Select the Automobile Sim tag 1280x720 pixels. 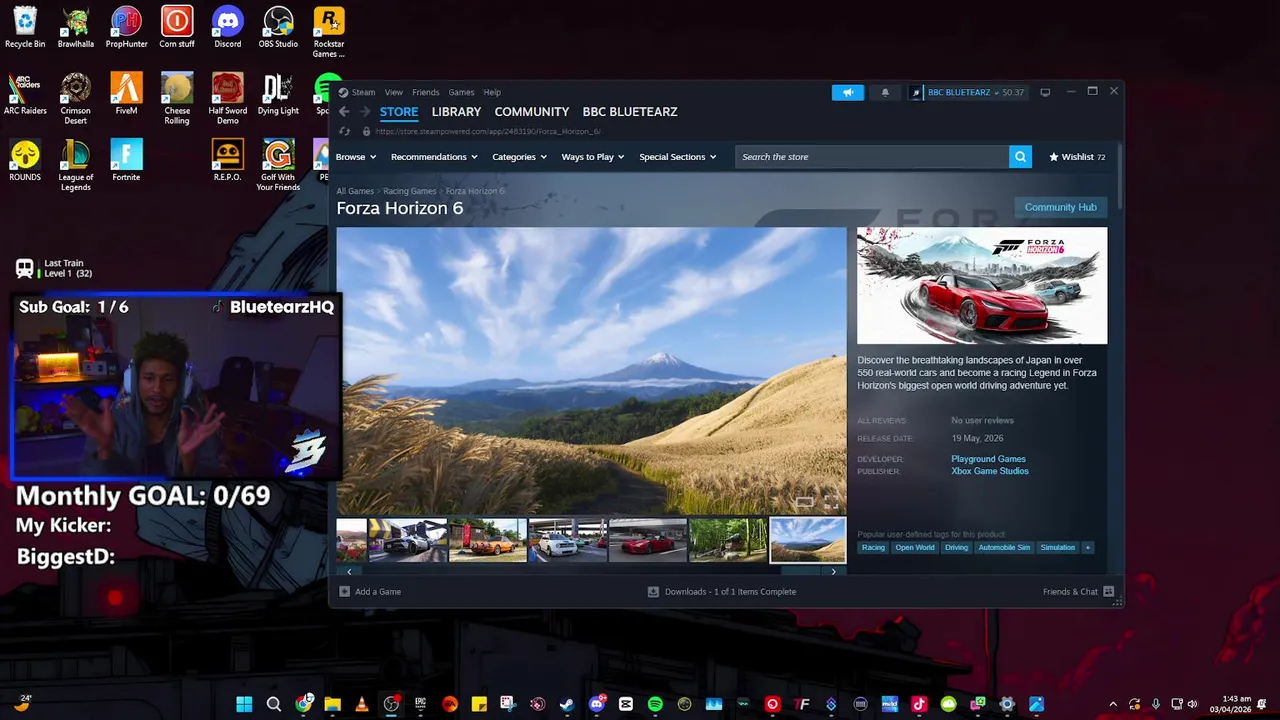1004,547
